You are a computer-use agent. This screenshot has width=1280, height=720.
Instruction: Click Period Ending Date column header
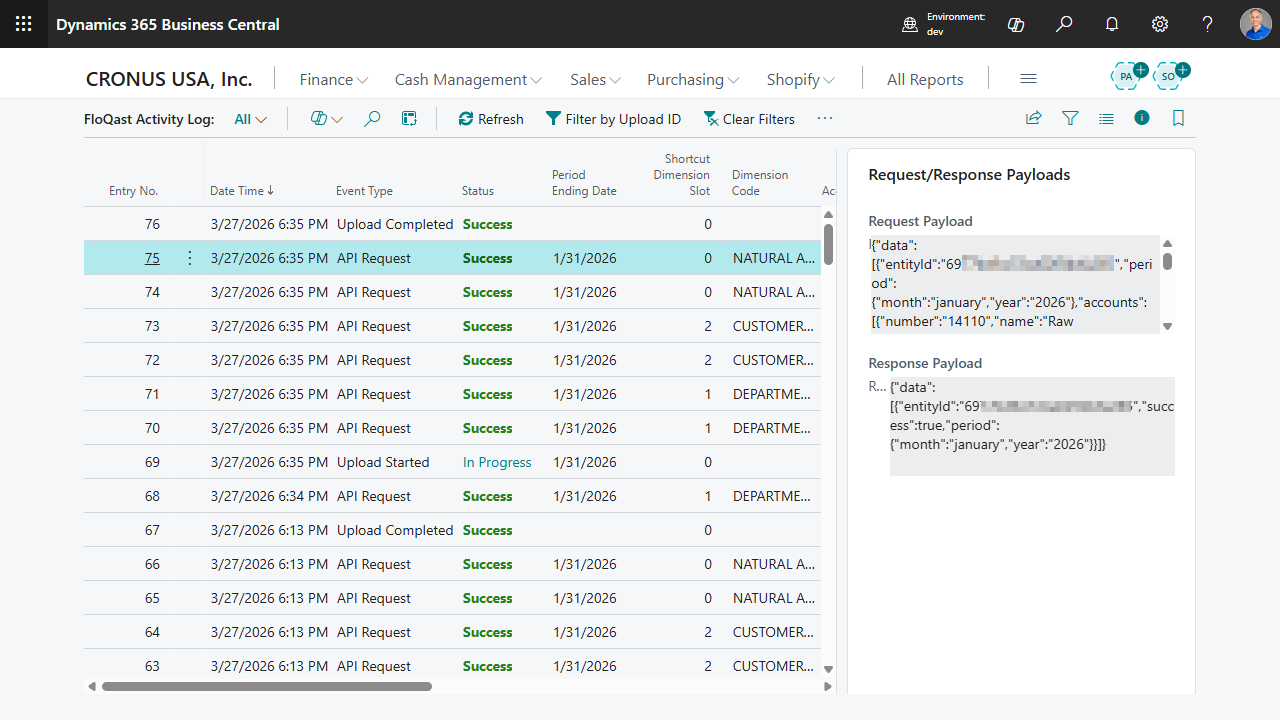pyautogui.click(x=584, y=183)
